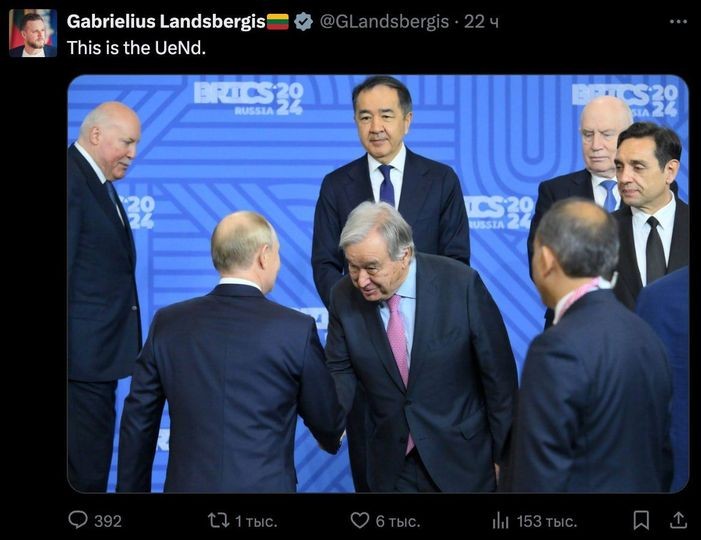Open the reply comment icon

click(78, 520)
